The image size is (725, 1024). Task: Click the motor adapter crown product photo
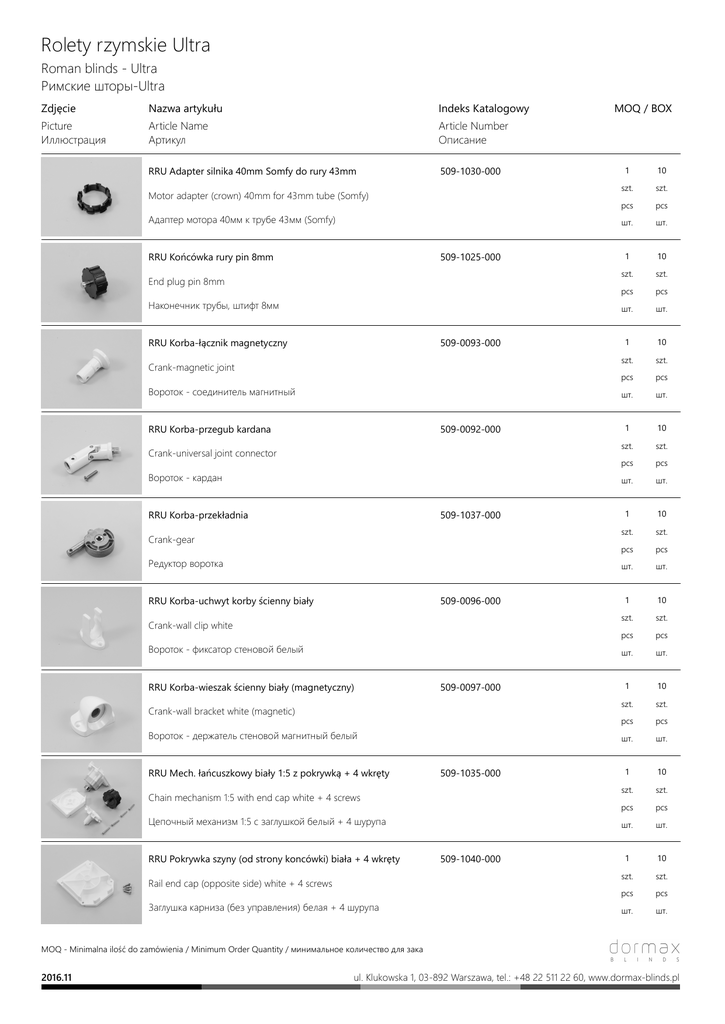click(91, 195)
